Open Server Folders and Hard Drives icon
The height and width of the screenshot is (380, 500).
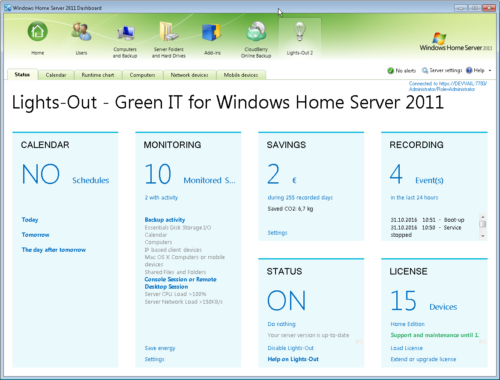coord(169,31)
